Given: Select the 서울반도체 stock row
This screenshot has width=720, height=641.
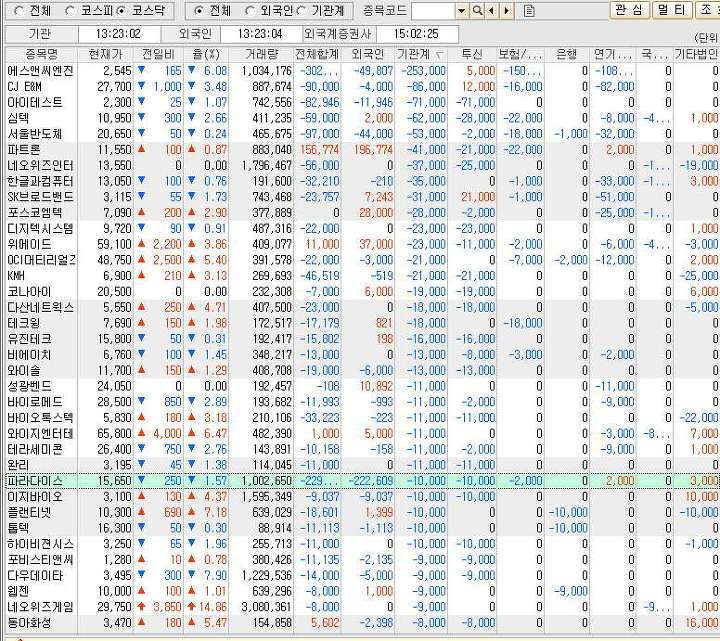Looking at the screenshot, I should click(x=362, y=134).
